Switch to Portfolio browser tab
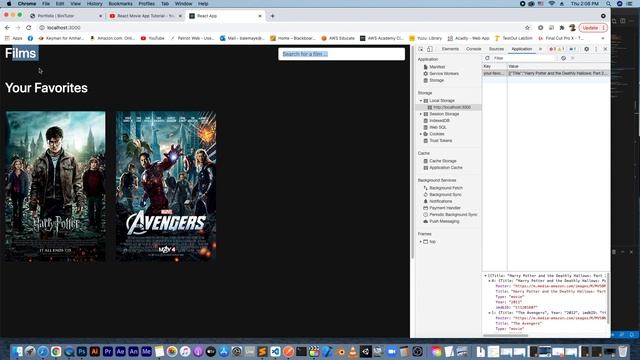 coord(66,16)
